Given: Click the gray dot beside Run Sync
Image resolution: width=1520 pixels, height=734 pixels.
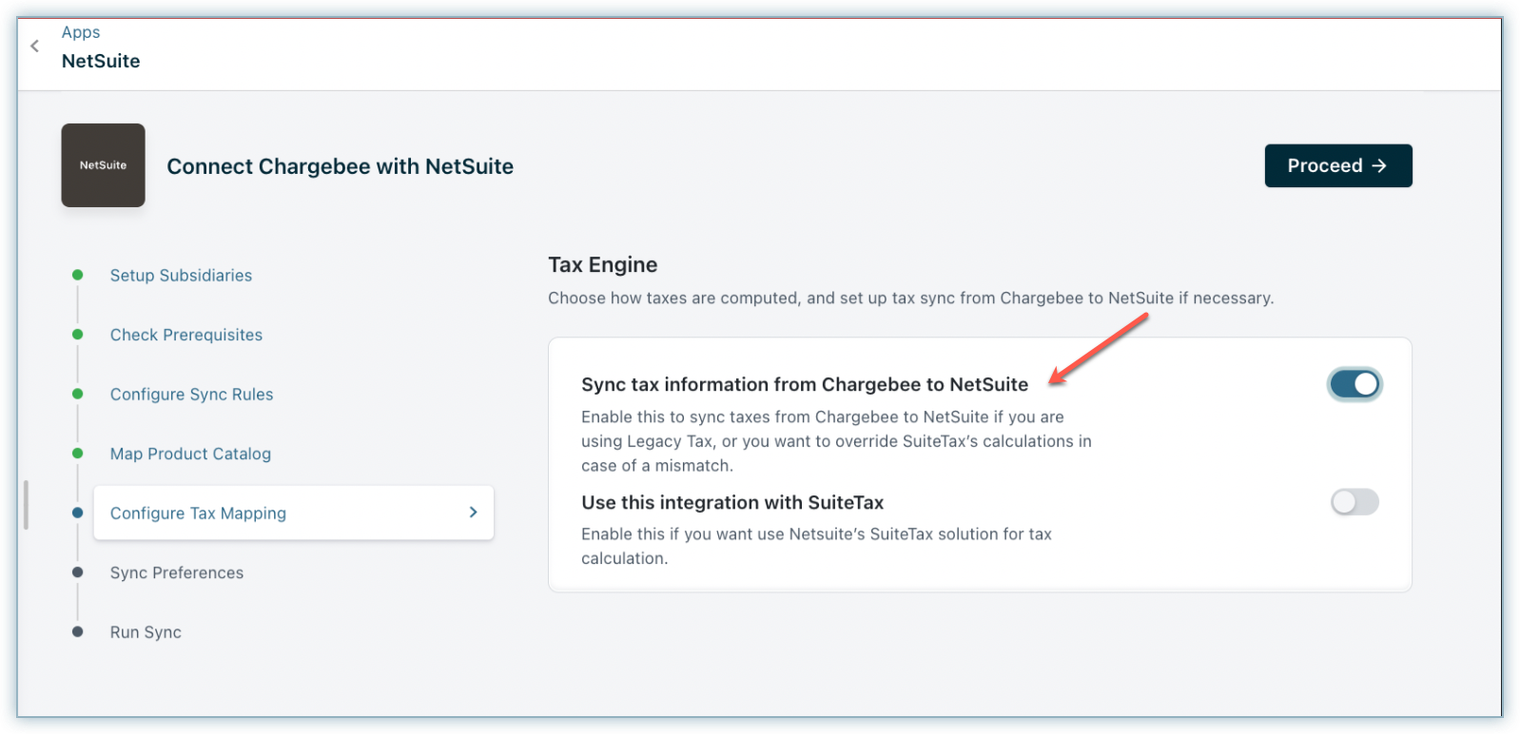Looking at the screenshot, I should point(78,632).
